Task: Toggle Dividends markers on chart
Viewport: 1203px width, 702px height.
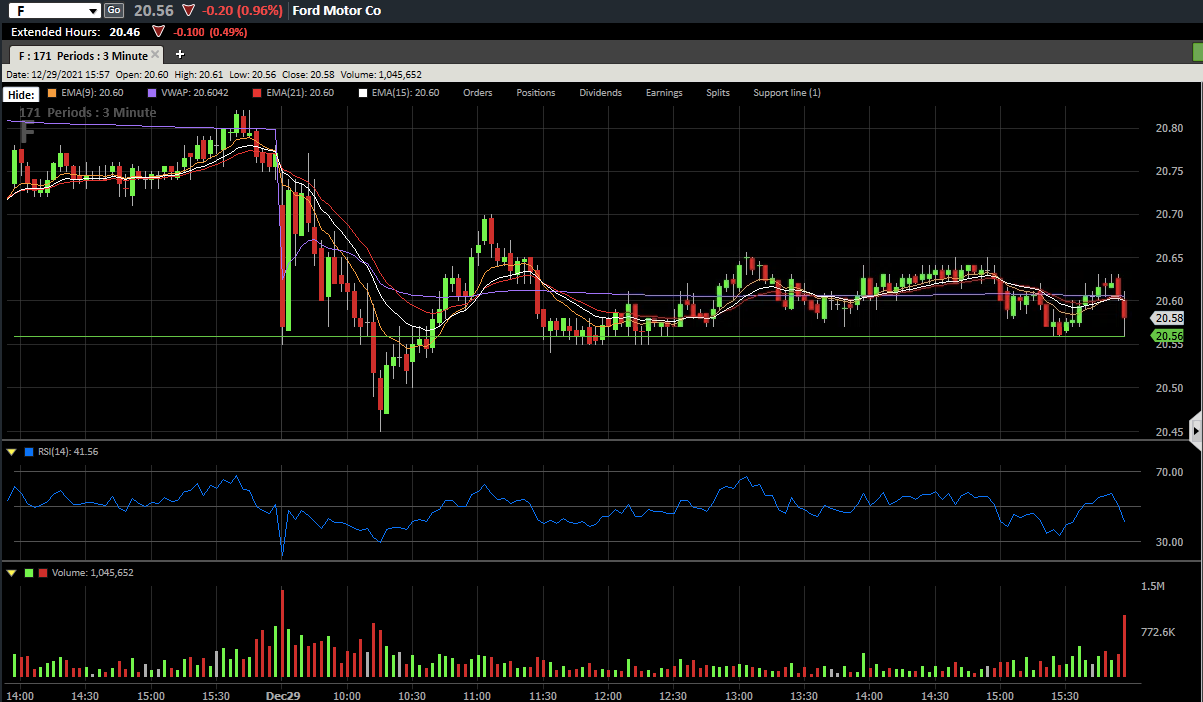Action: point(600,93)
